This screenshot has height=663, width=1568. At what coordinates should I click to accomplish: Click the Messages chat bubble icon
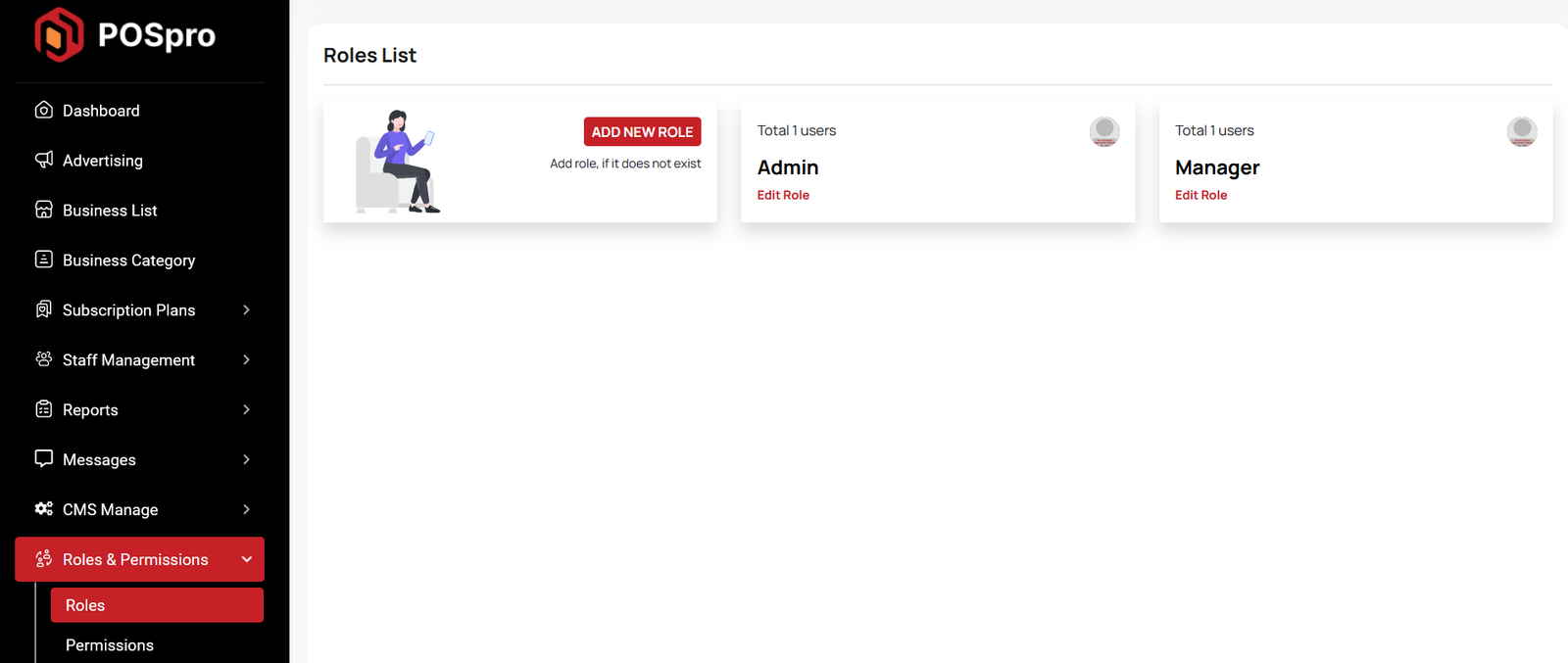[43, 458]
